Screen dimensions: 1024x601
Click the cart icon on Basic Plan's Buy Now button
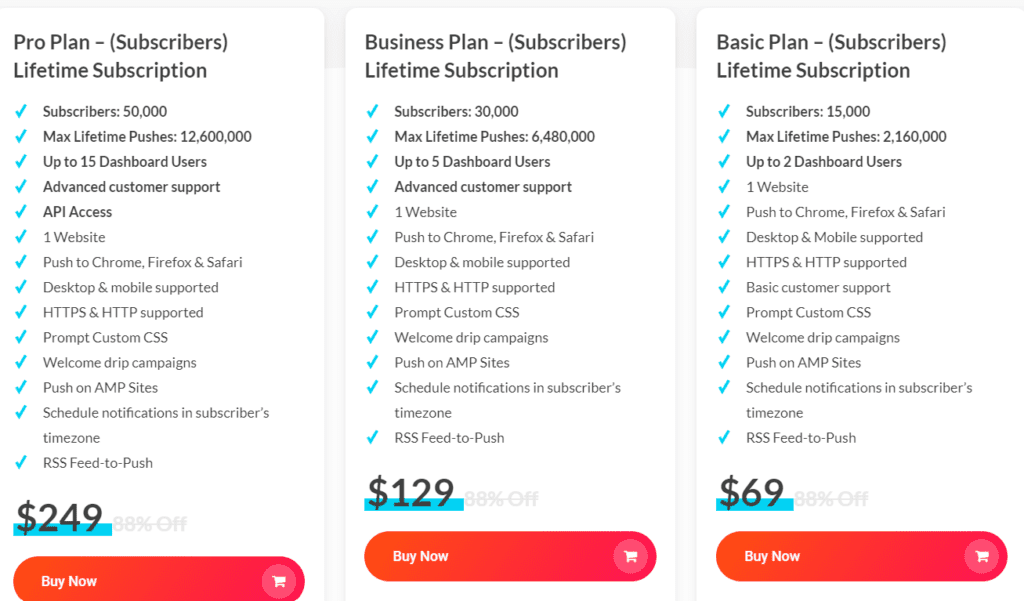[x=982, y=556]
